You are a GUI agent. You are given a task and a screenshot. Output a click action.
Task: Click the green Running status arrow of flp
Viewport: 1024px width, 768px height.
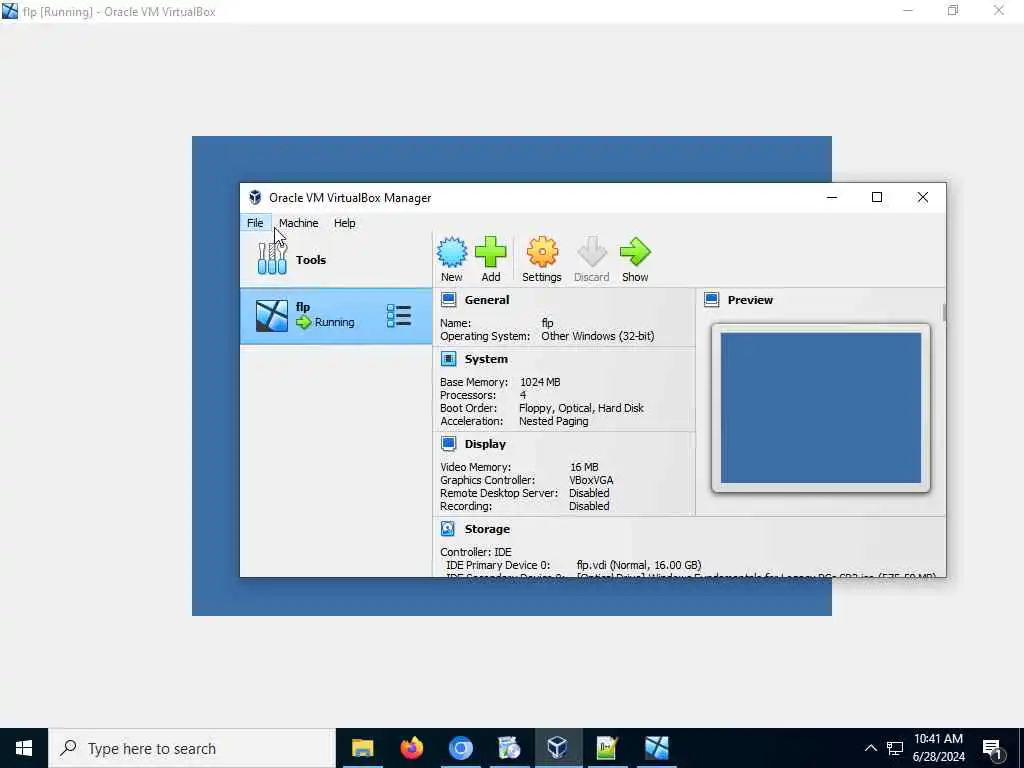(x=304, y=322)
